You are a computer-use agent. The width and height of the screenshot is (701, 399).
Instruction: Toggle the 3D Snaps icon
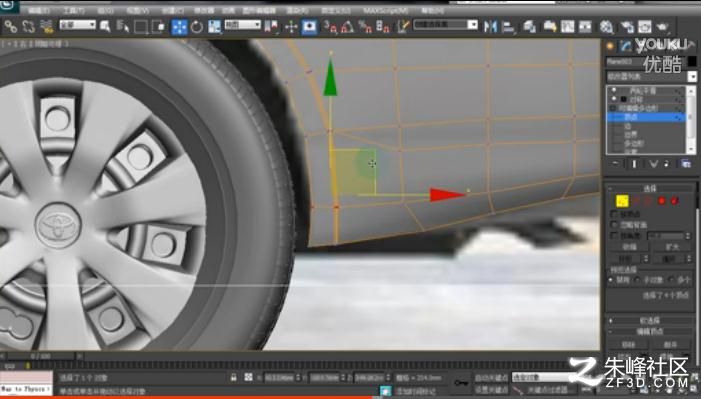(x=330, y=27)
